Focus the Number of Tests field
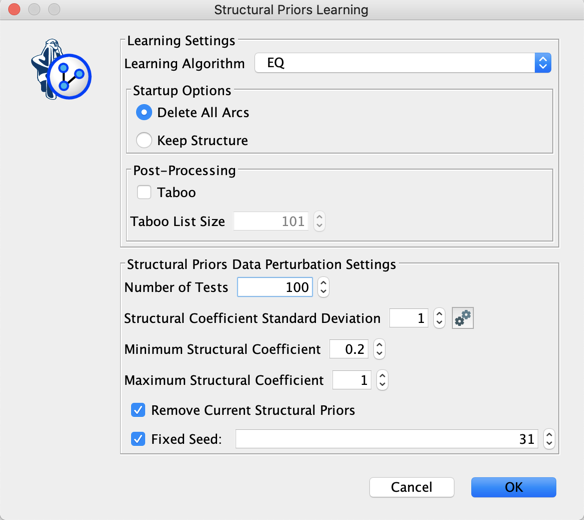This screenshot has width=584, height=520. pyautogui.click(x=275, y=287)
